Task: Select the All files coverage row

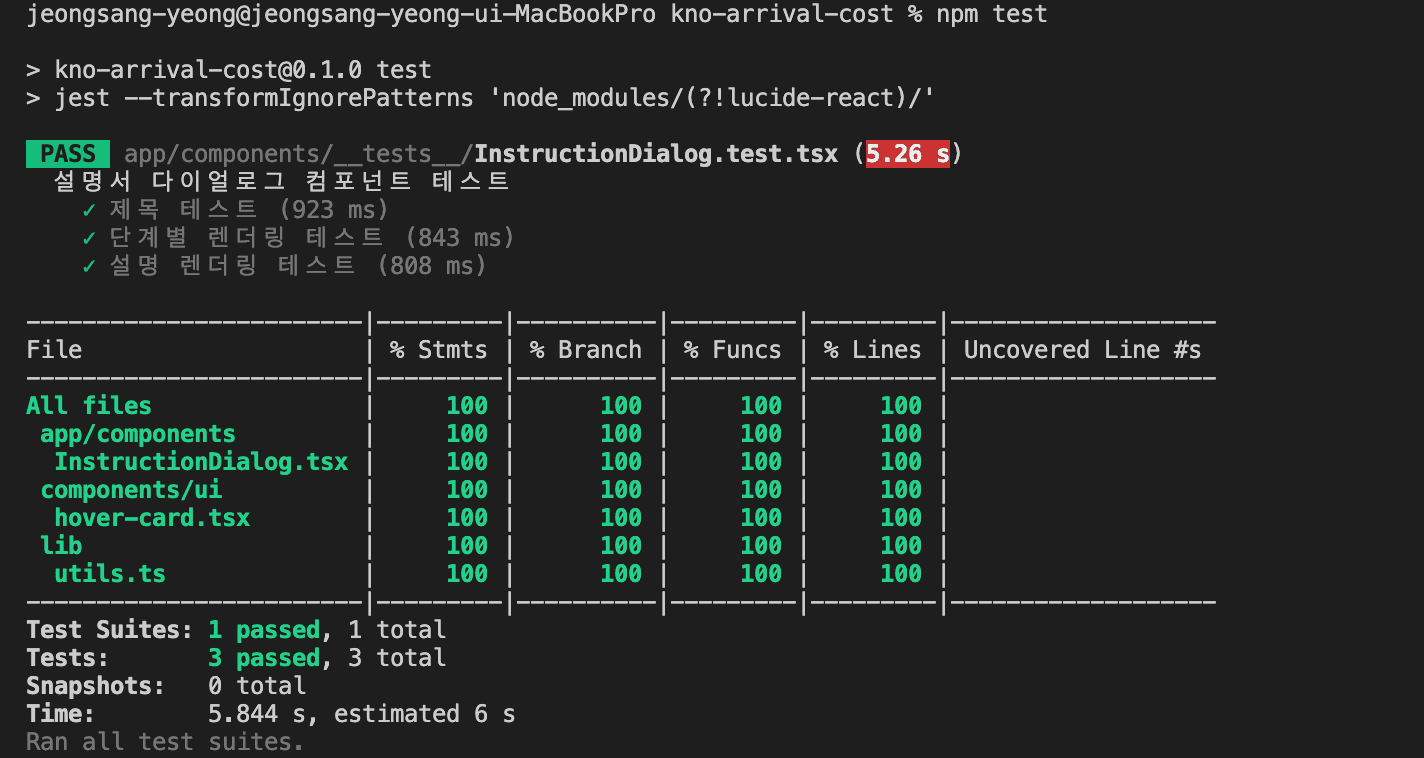Action: coord(89,406)
